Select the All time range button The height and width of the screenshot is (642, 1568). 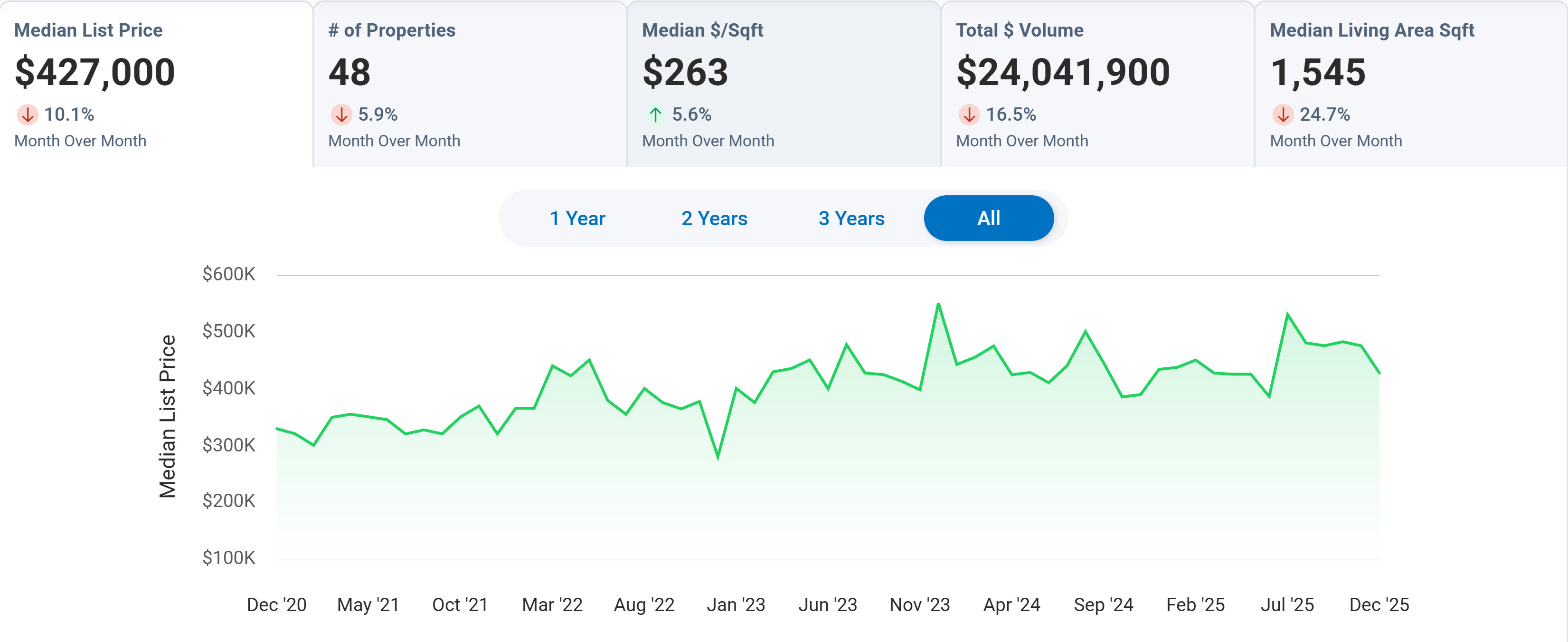[x=989, y=218]
